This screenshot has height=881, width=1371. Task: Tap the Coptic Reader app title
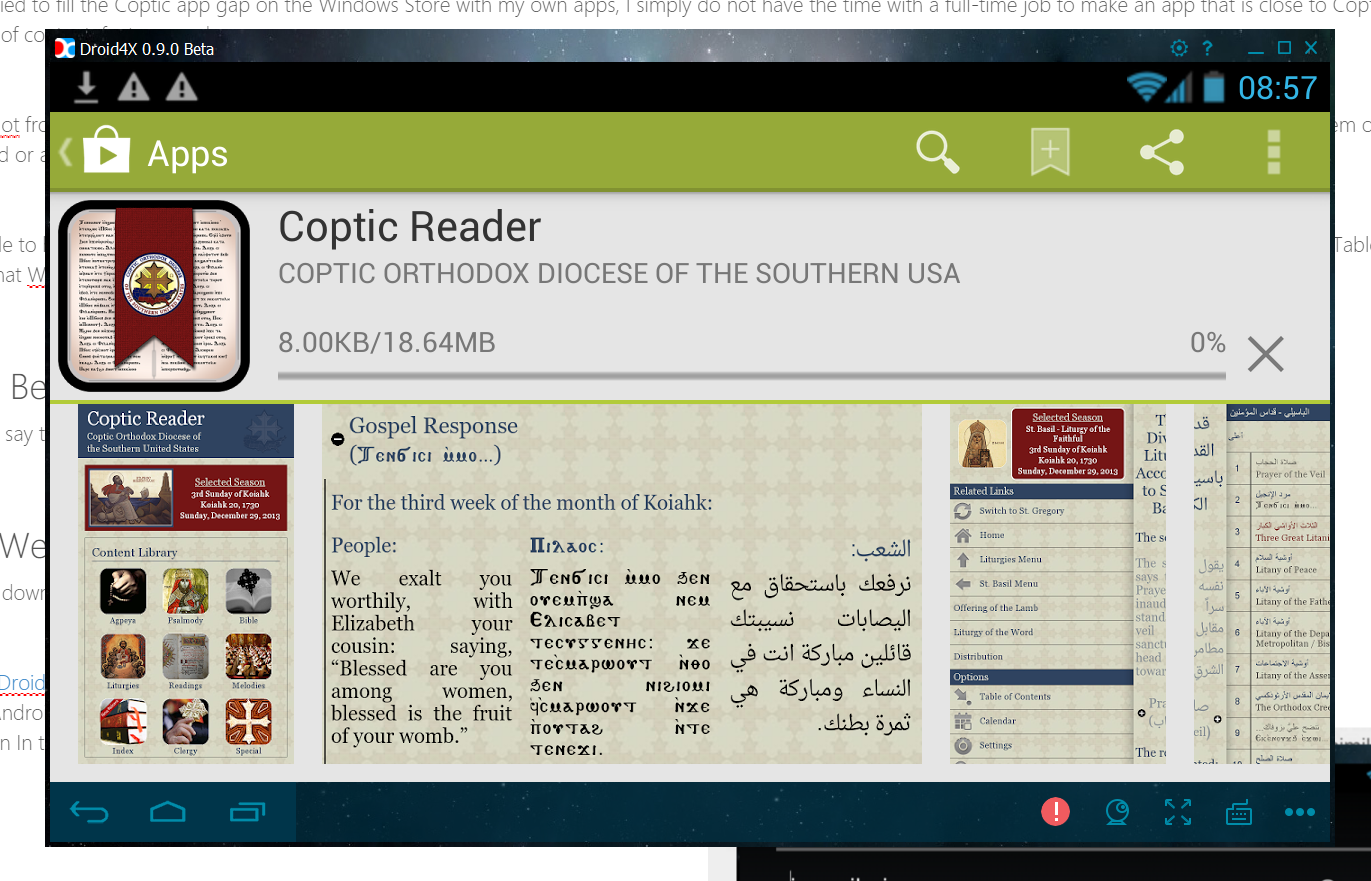(x=410, y=227)
